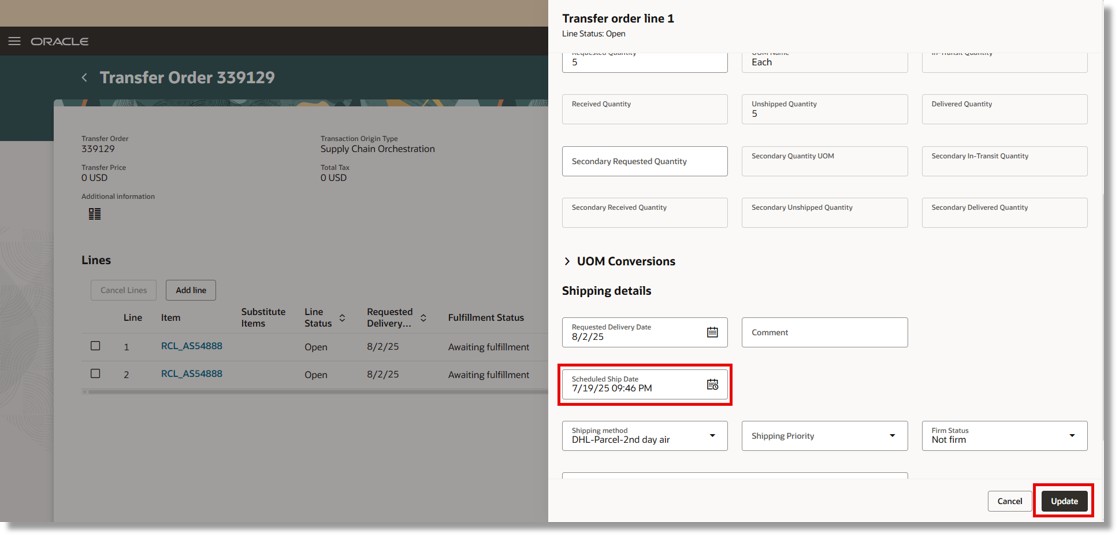Click the Unshipped Quantity field
The image size is (1117, 535).
coord(825,109)
